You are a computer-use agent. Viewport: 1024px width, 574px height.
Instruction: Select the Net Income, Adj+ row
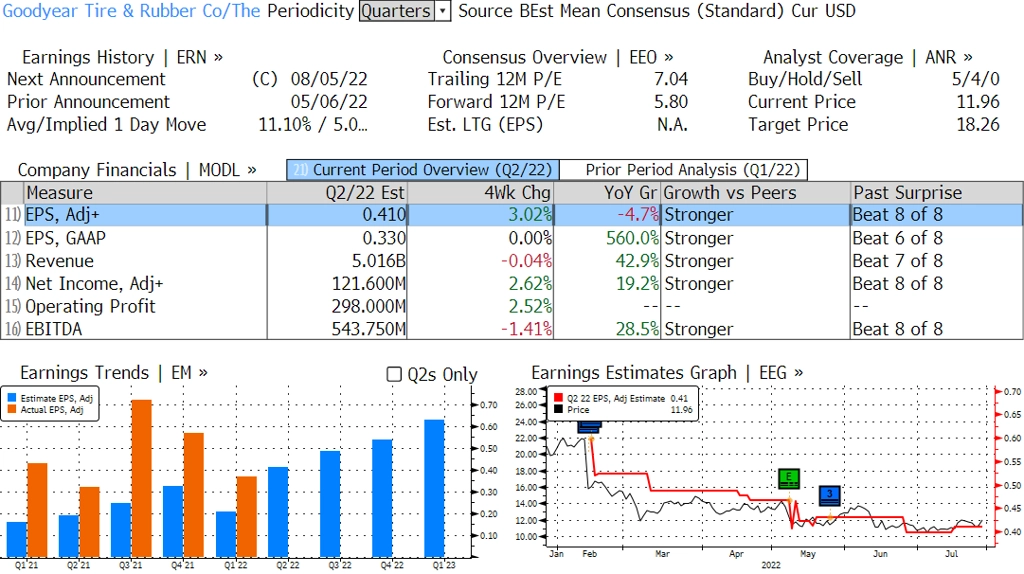[x=512, y=283]
